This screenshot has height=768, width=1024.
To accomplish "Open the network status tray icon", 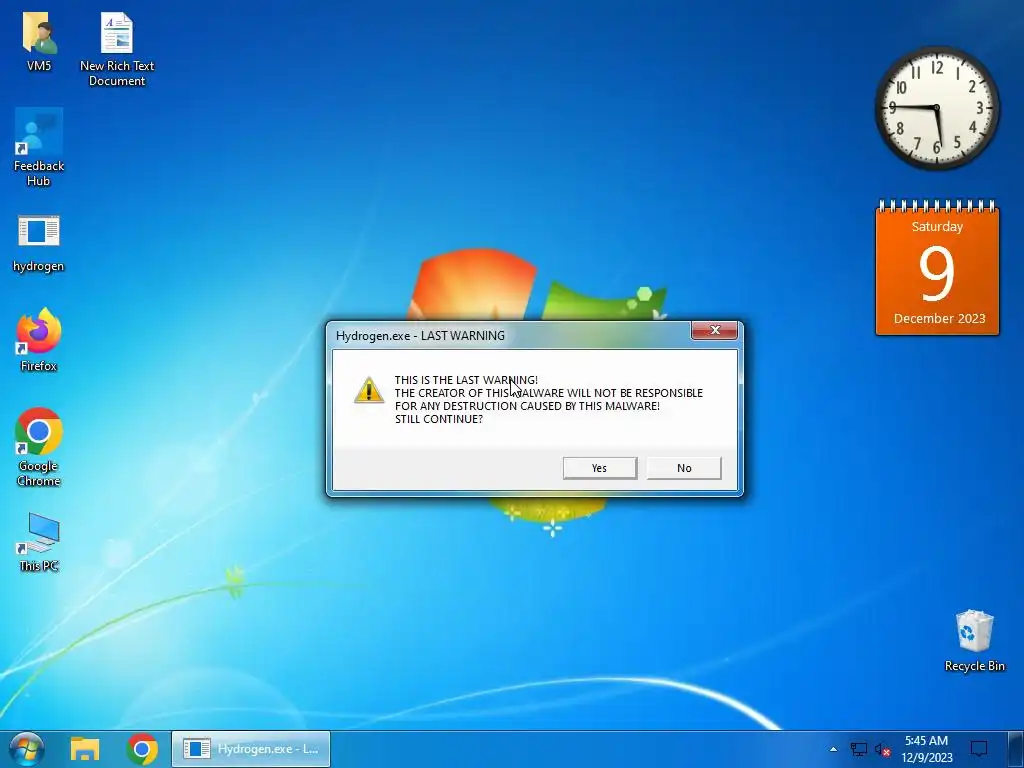I will click(x=858, y=749).
